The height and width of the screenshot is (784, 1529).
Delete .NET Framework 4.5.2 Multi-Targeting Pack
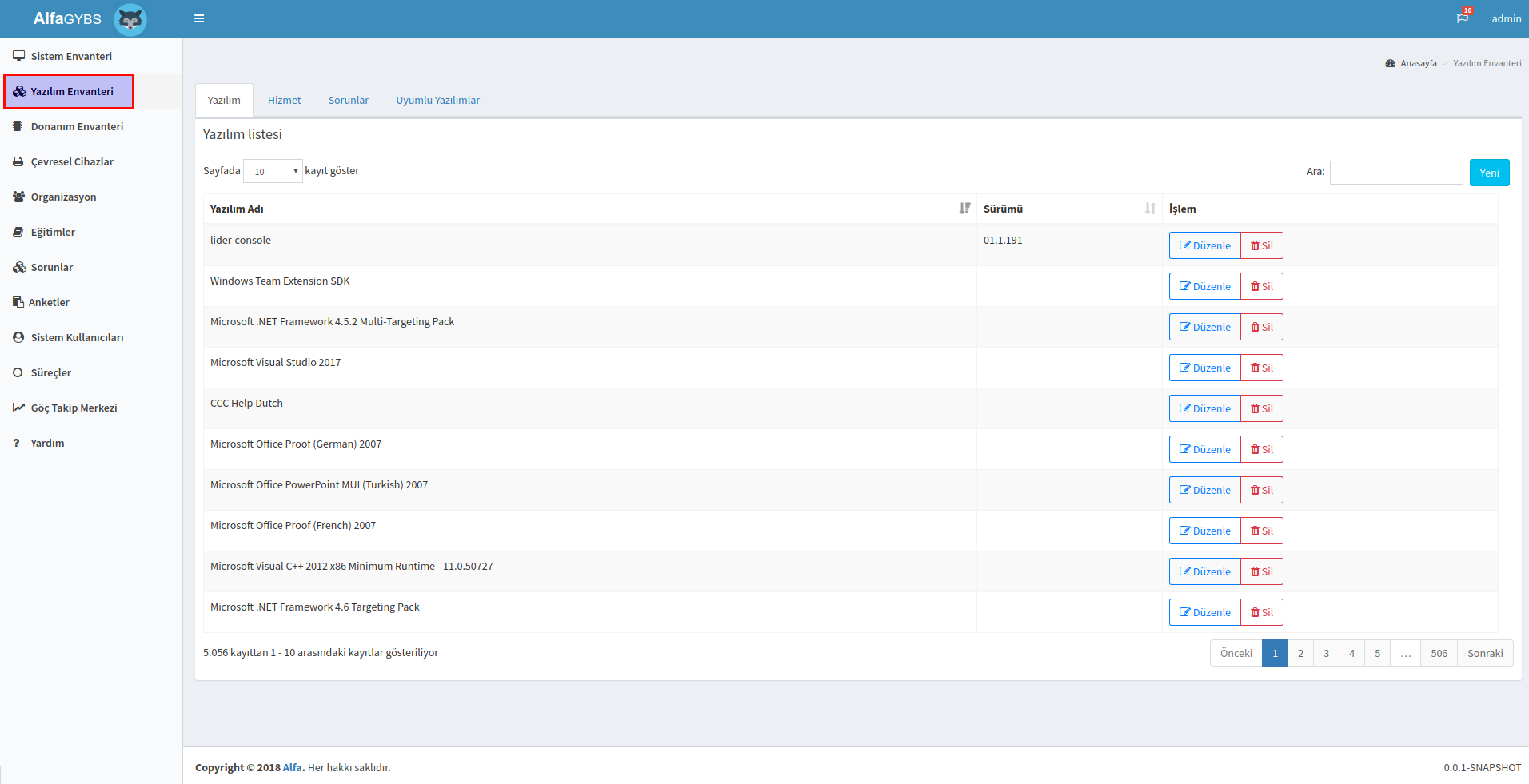1262,327
